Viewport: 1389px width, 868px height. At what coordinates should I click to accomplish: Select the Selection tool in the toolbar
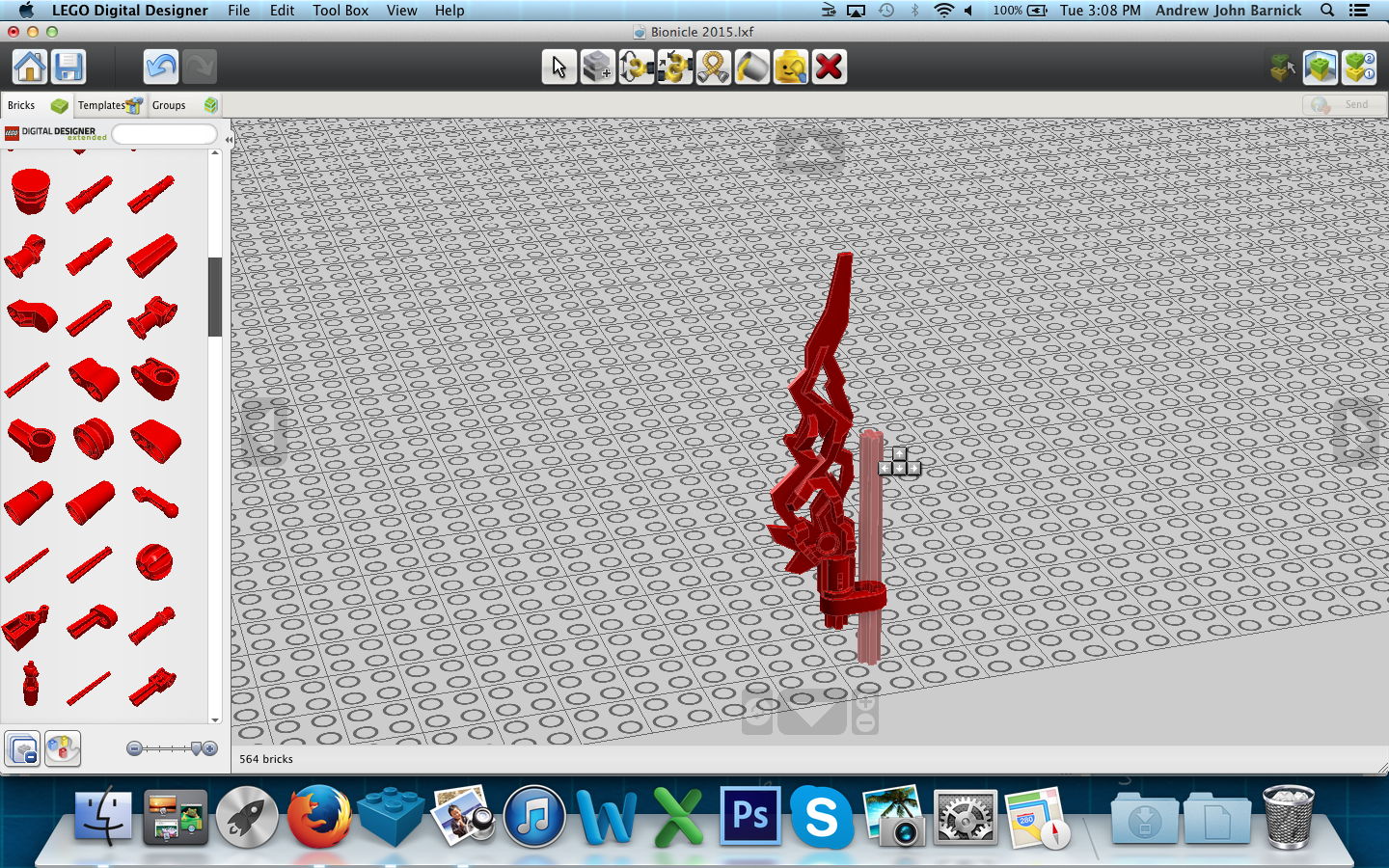click(558, 68)
